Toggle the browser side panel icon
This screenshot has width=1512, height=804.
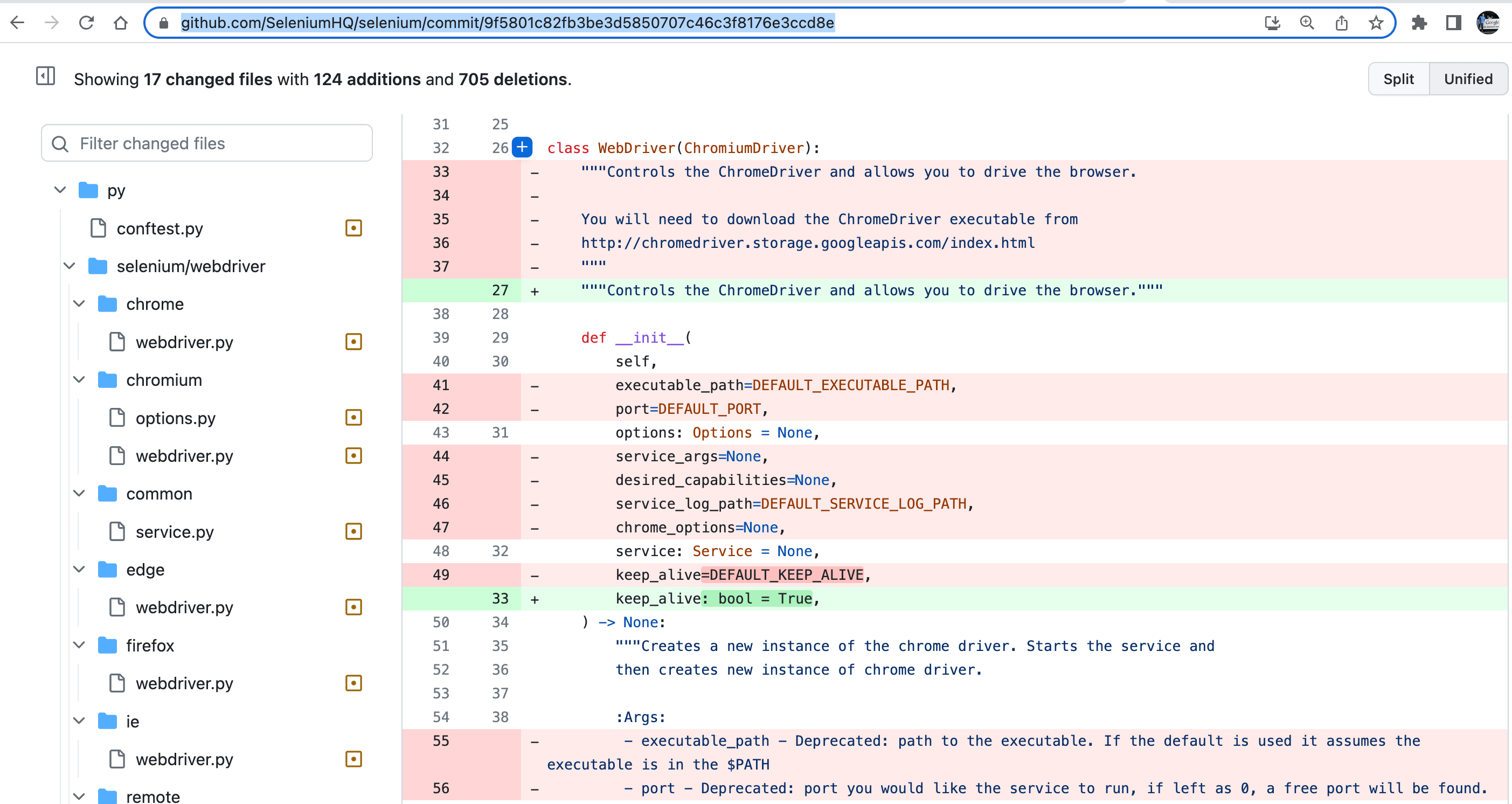(1453, 23)
